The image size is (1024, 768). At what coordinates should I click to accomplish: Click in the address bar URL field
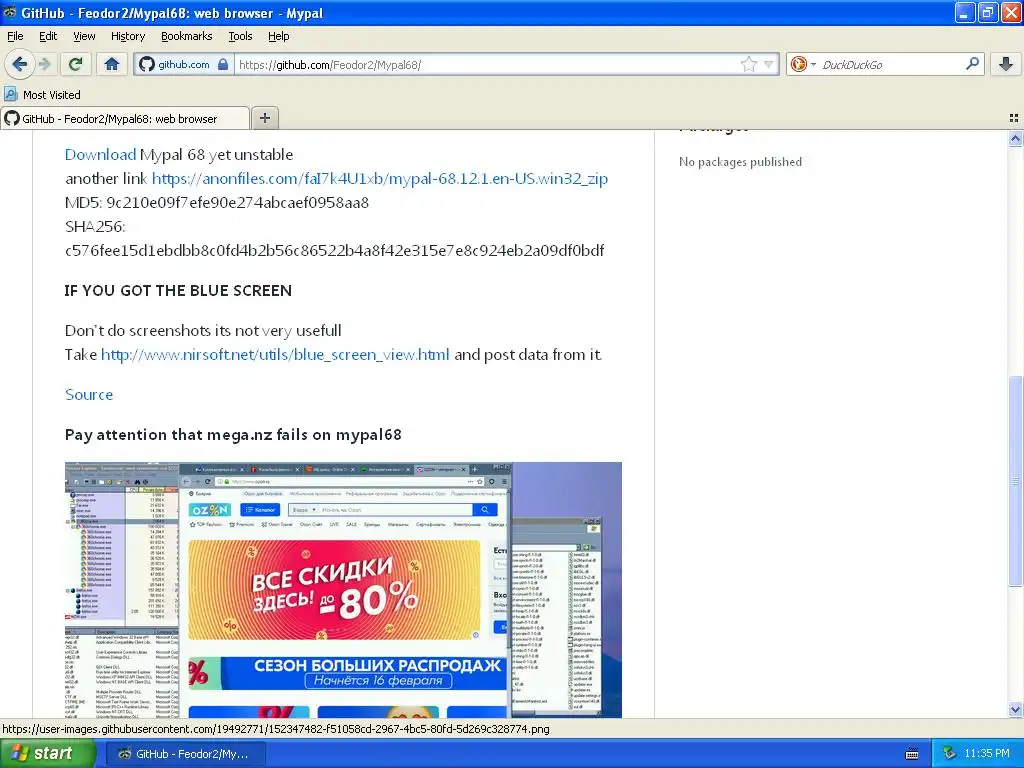(x=487, y=64)
